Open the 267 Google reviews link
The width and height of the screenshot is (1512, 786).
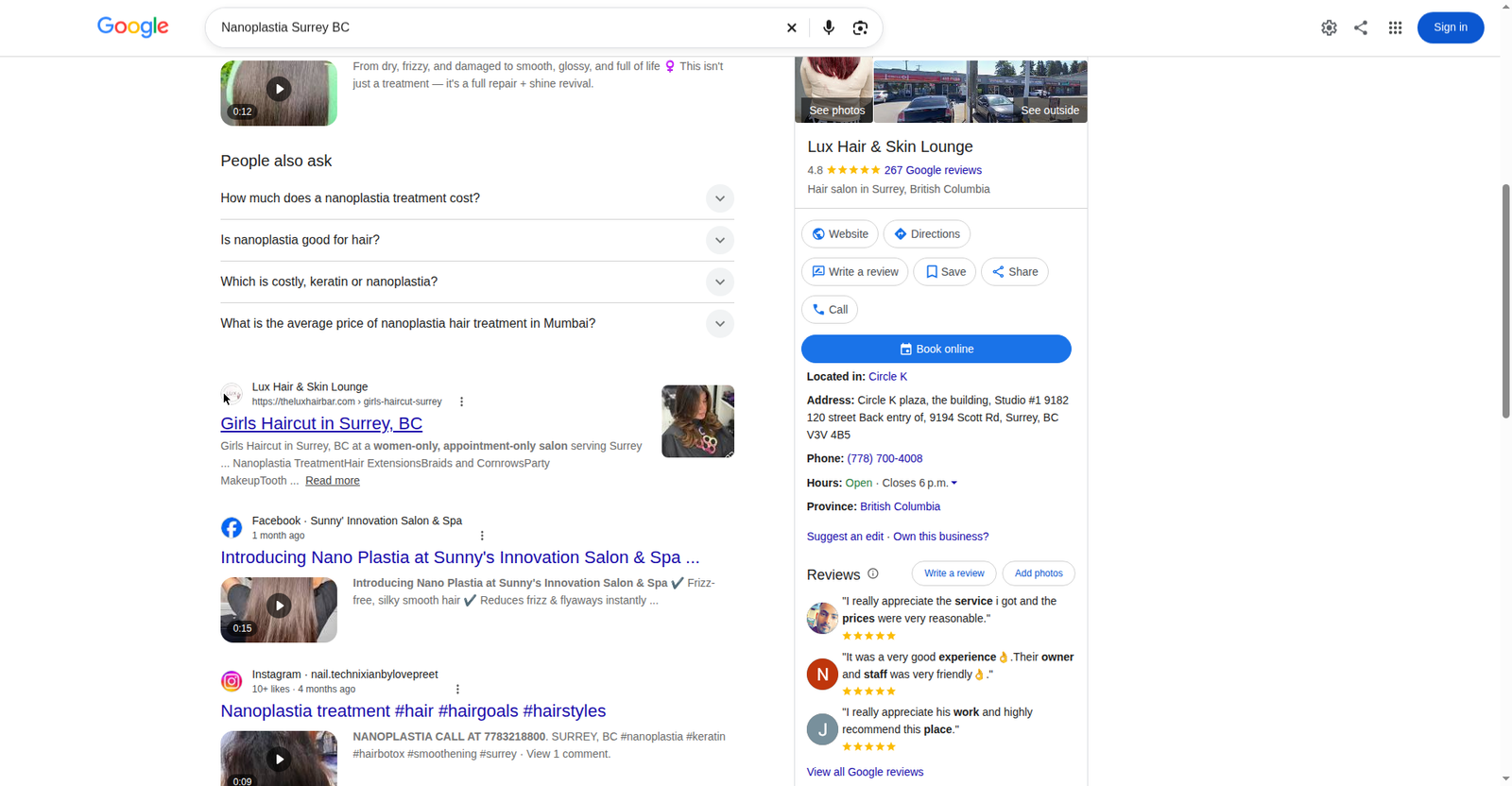click(933, 170)
